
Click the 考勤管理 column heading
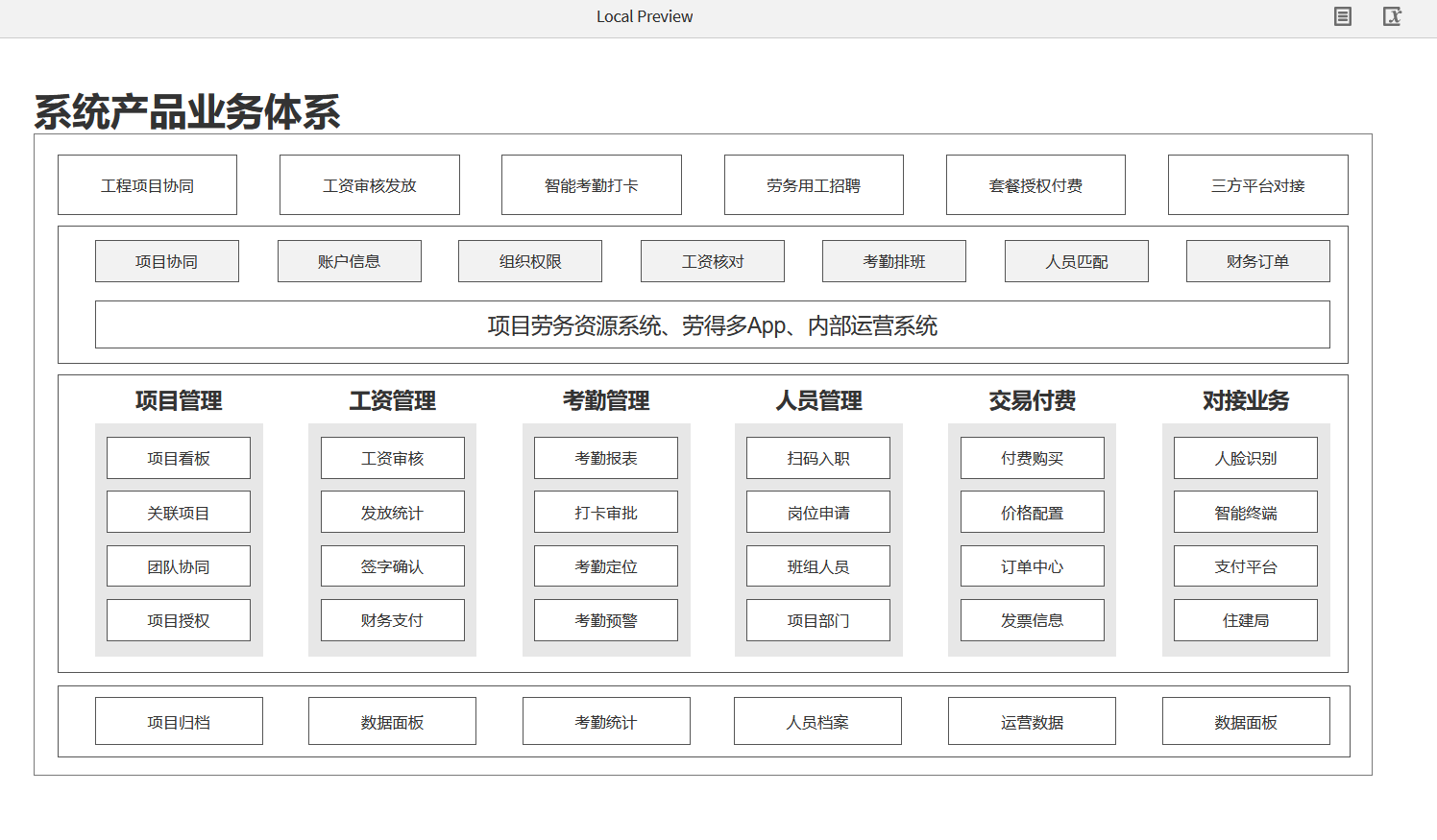(x=606, y=400)
